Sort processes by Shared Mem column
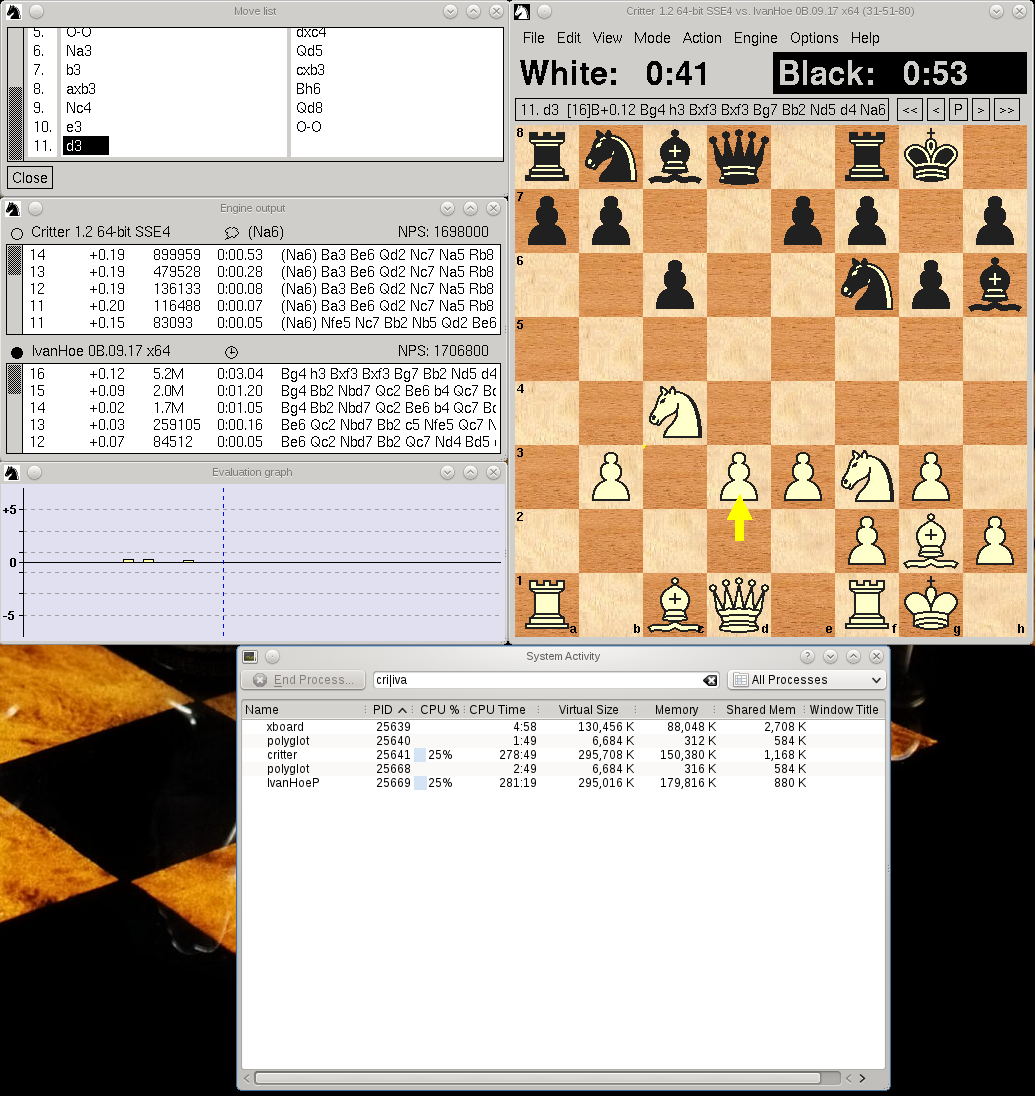Viewport: 1035px width, 1096px height. 760,709
